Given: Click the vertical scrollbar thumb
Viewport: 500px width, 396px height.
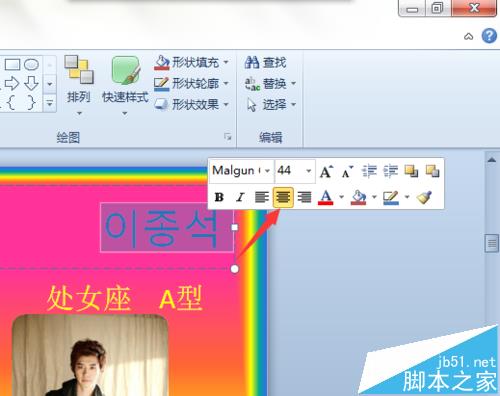Looking at the screenshot, I should click(x=492, y=244).
